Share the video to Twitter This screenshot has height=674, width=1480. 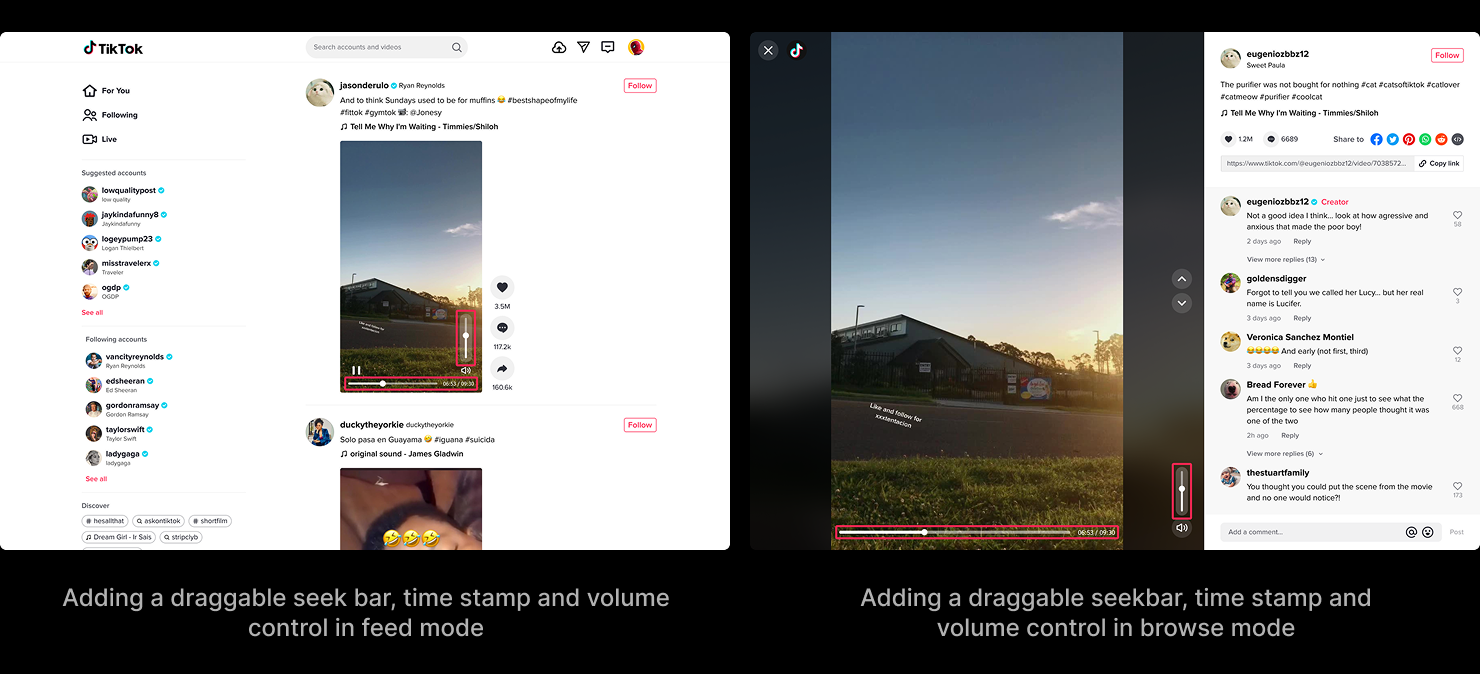1392,139
